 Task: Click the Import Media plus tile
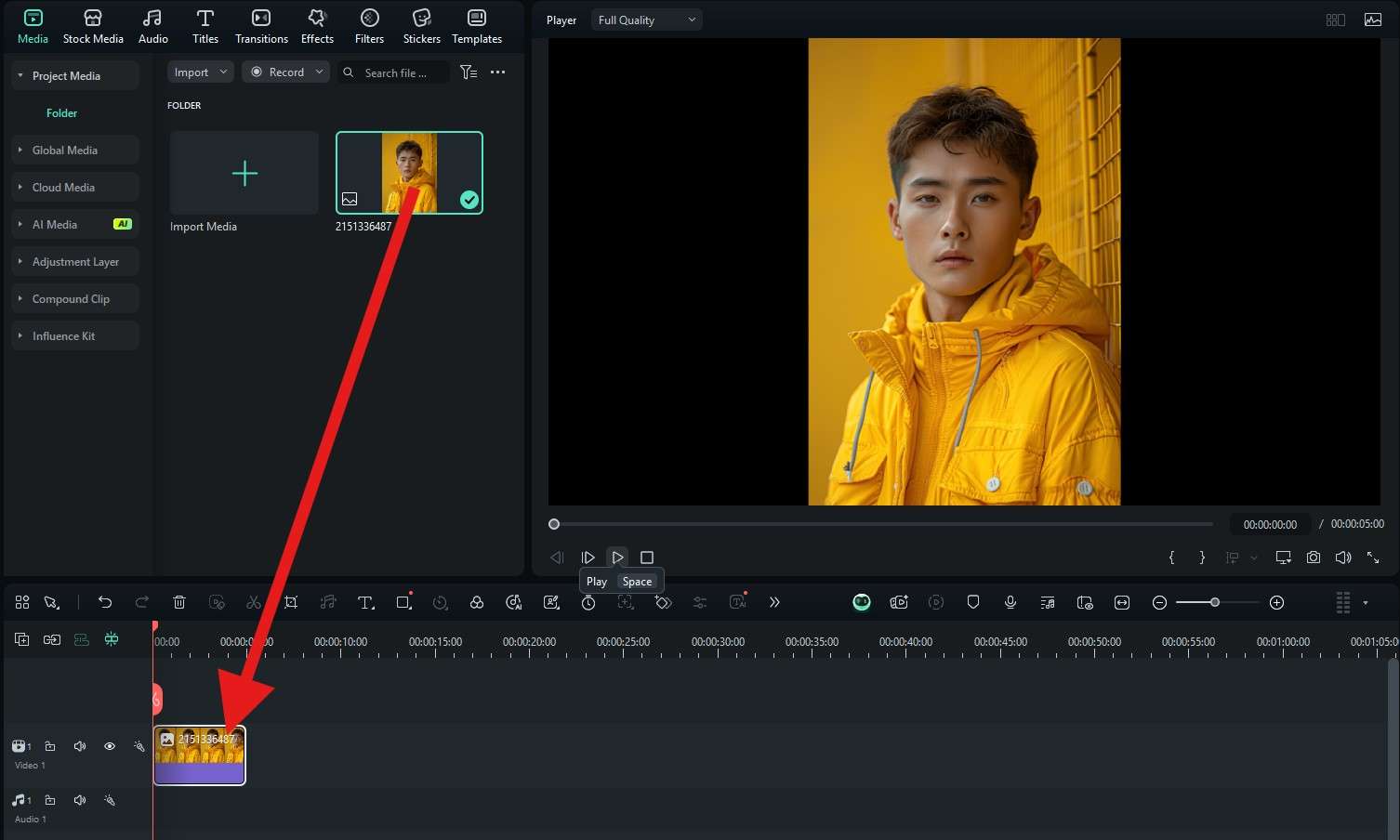244,173
